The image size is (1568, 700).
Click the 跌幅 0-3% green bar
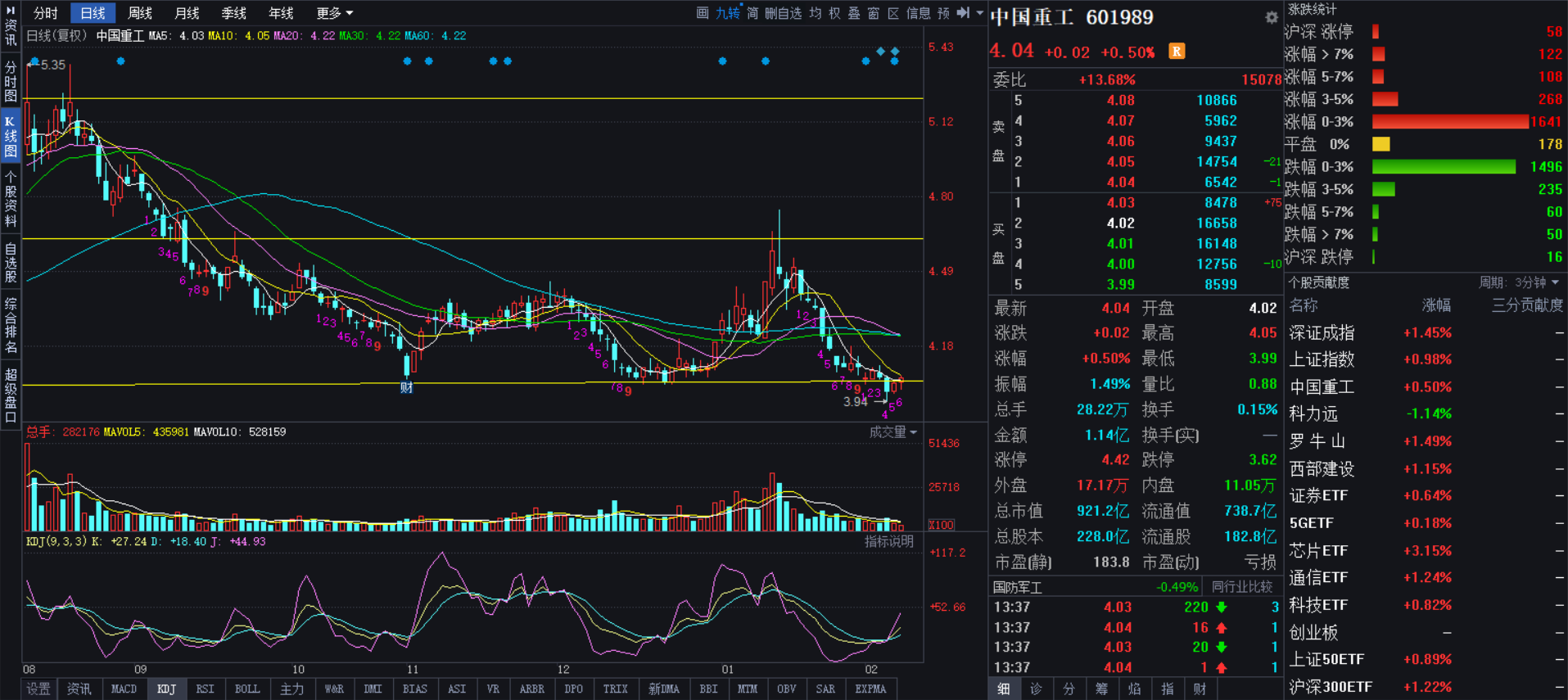1444,167
